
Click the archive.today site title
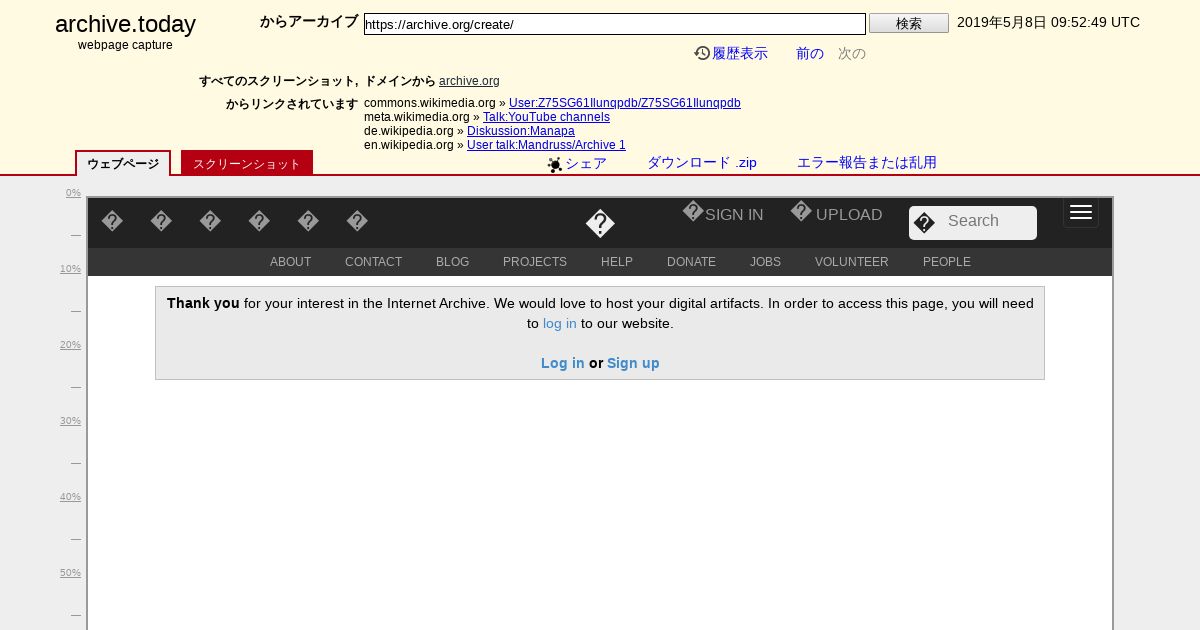click(125, 25)
